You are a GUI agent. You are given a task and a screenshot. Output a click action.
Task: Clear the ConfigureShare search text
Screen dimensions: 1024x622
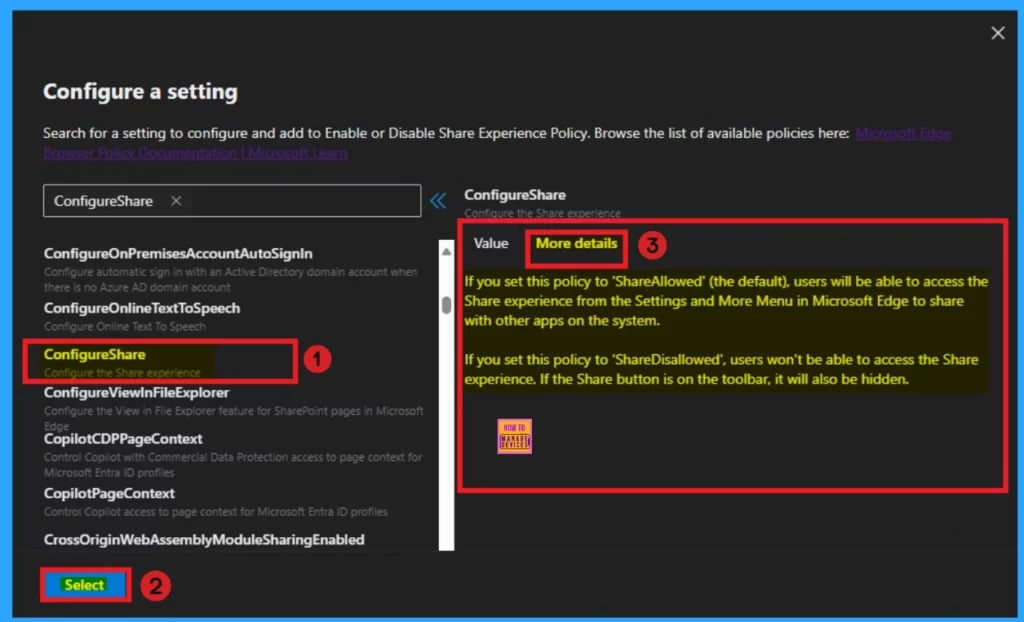click(x=176, y=201)
